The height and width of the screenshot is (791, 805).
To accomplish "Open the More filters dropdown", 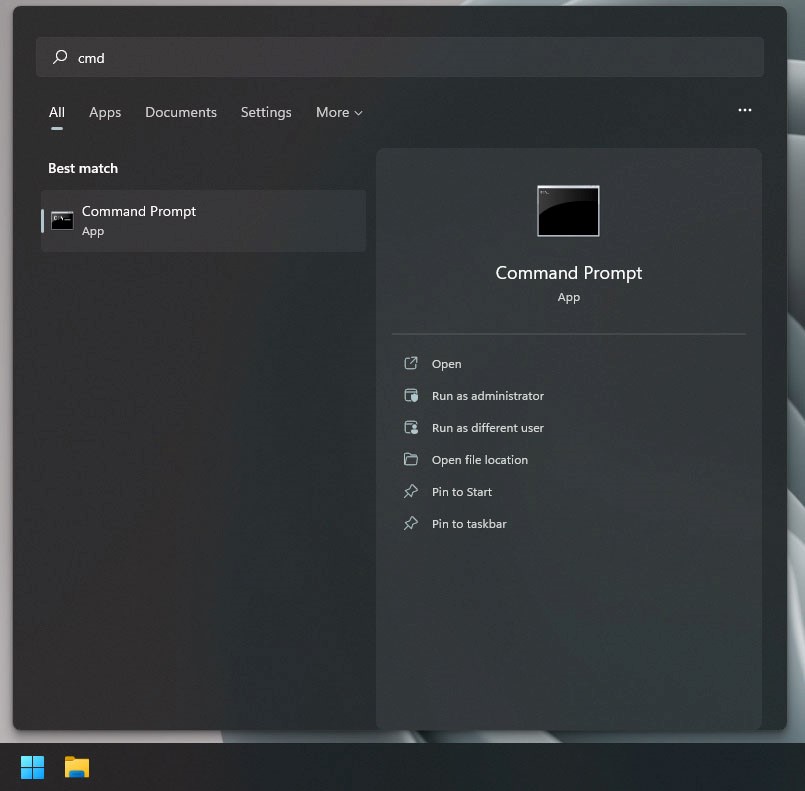I will pos(338,112).
